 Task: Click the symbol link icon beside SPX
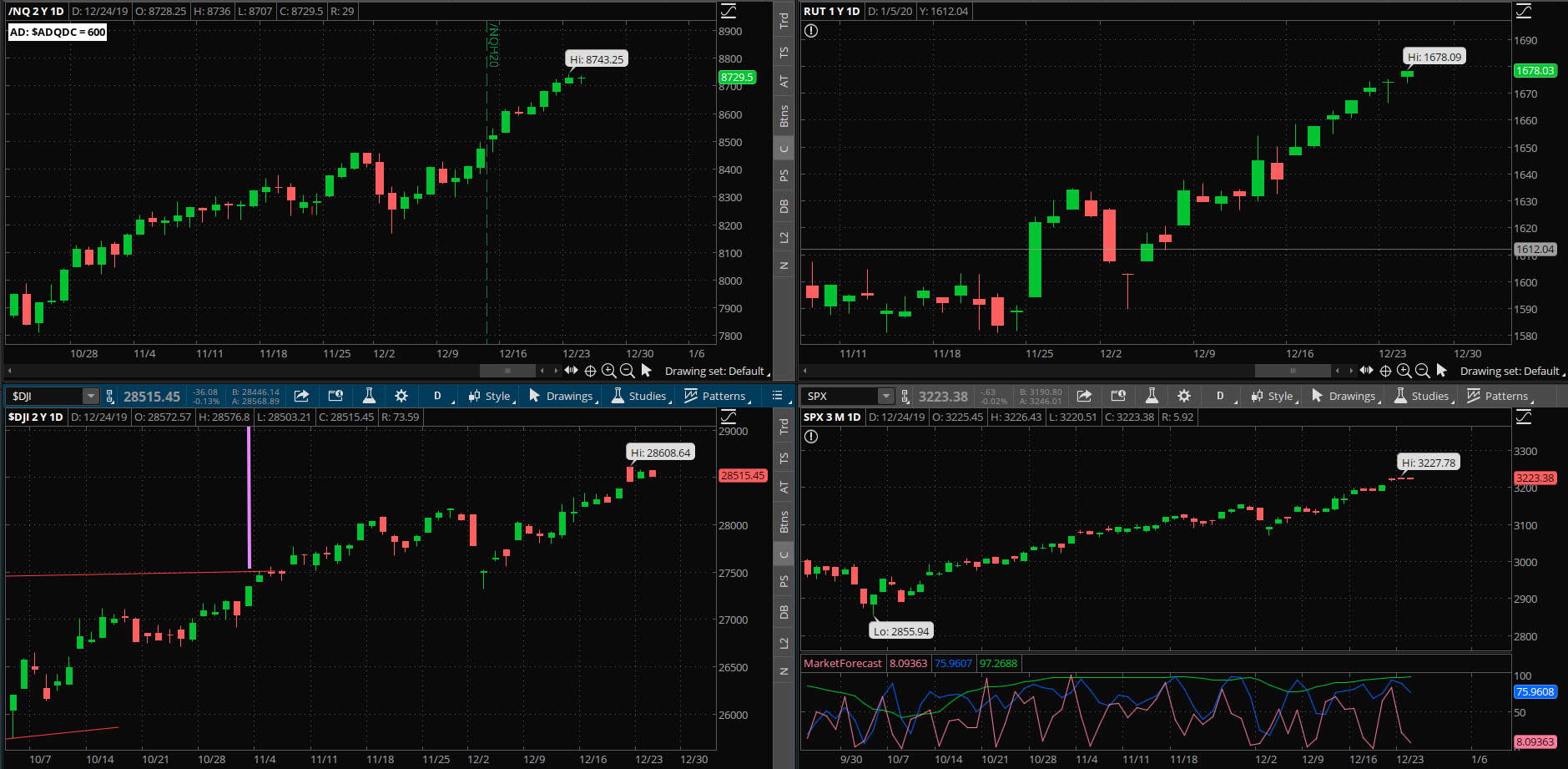[905, 397]
